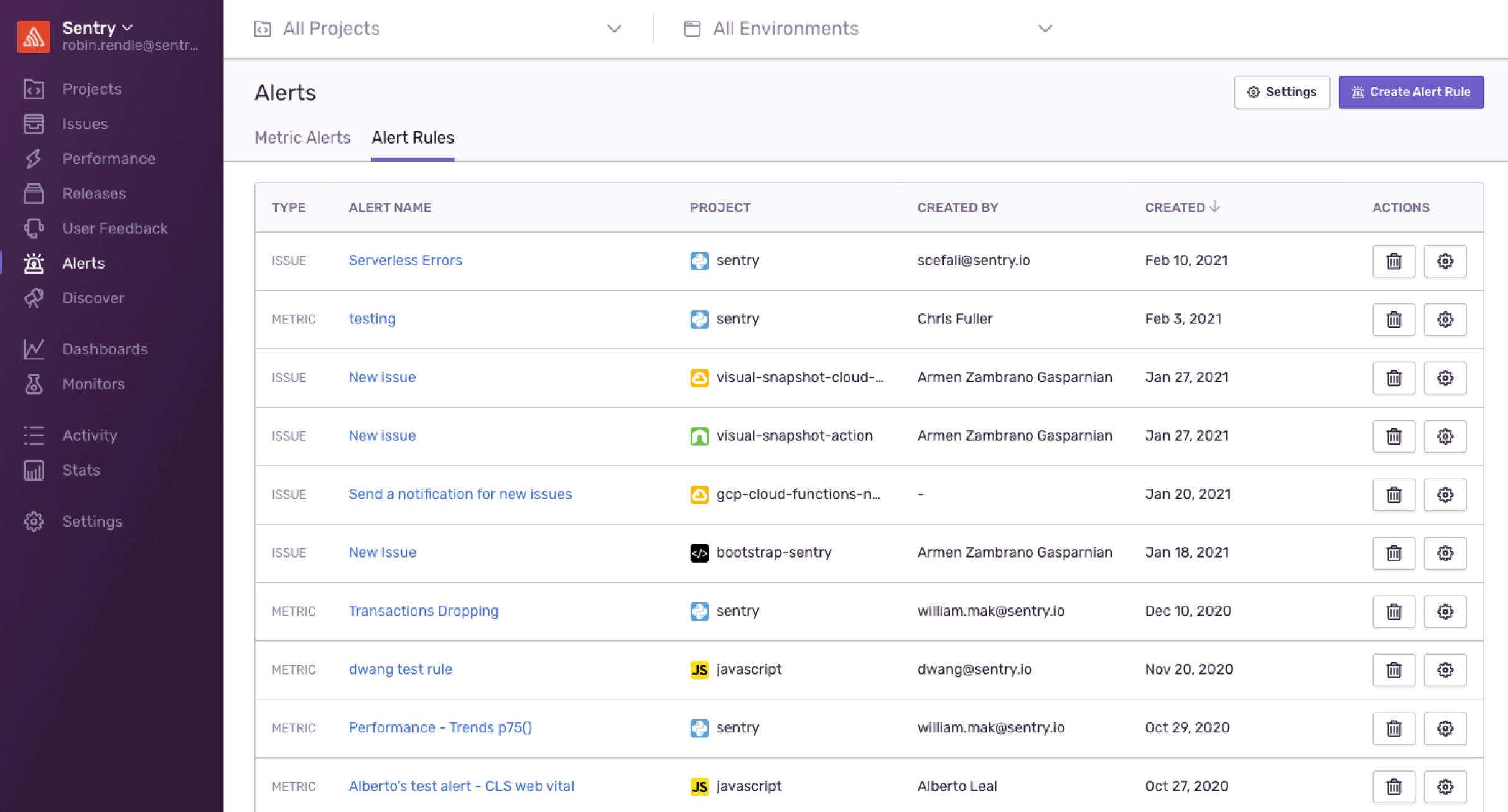The image size is (1508, 812).
Task: Open the Releases sidebar section
Action: pyautogui.click(x=94, y=193)
